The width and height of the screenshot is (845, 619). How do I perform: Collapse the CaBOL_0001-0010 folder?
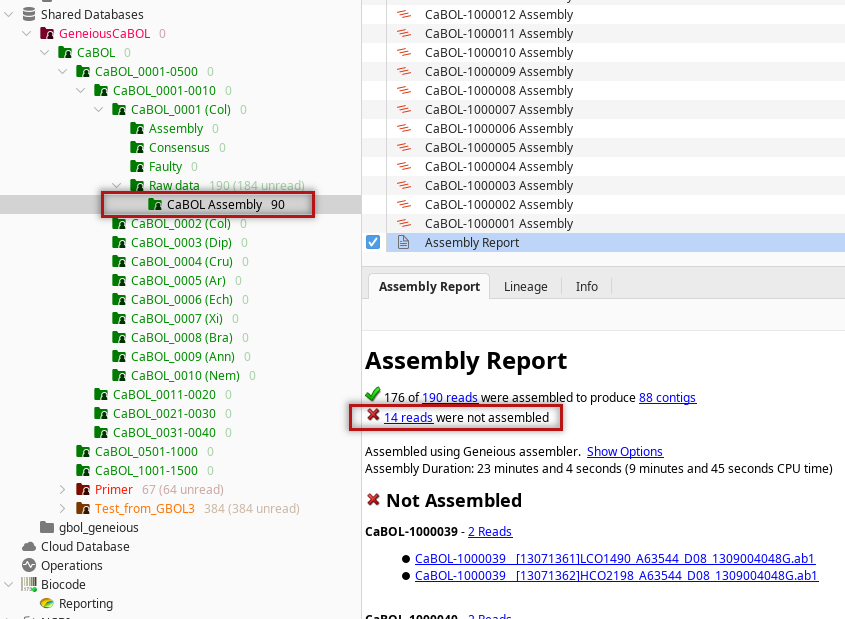(x=81, y=91)
